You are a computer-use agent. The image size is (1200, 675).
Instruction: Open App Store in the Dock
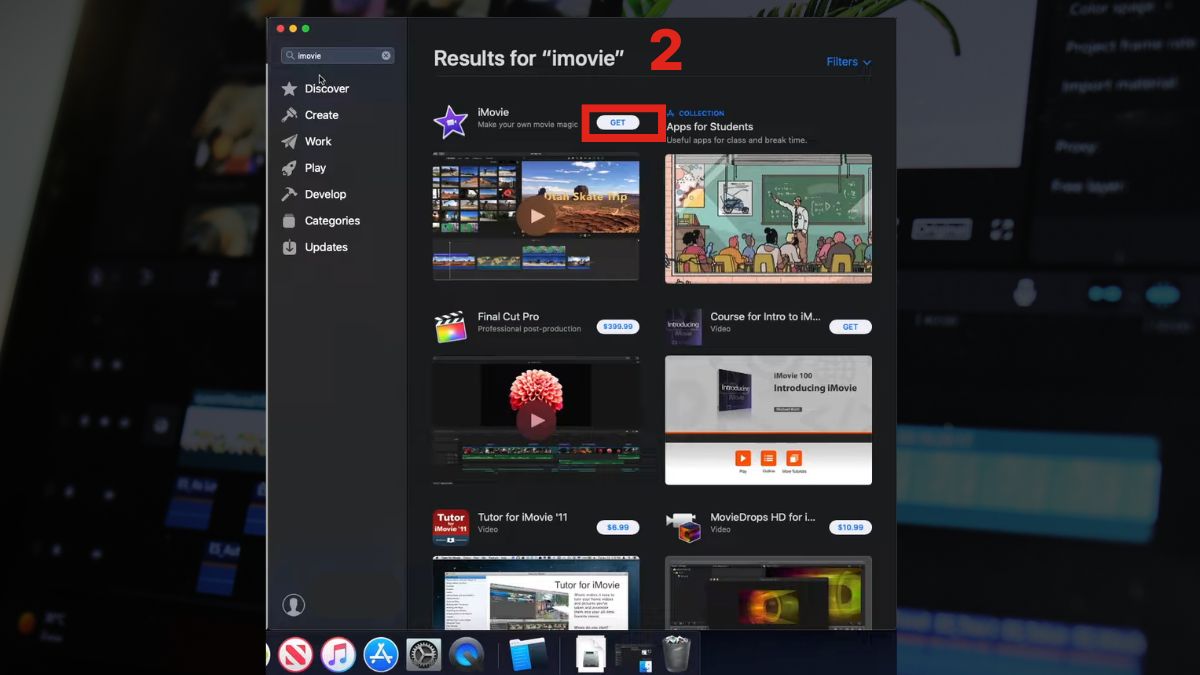point(381,655)
